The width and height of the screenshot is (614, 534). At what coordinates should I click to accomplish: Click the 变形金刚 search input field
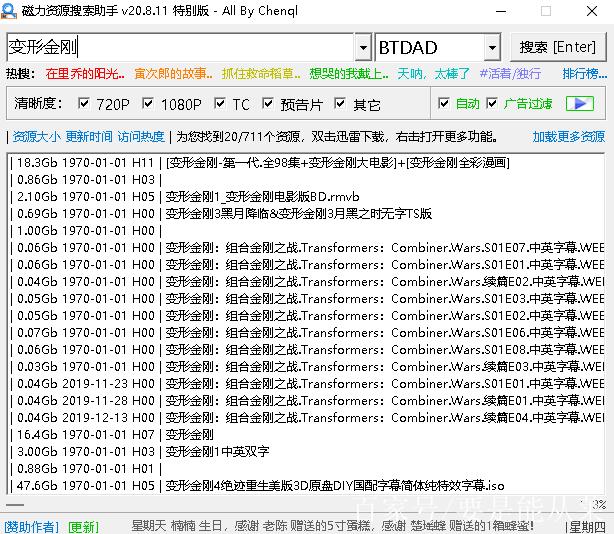(181, 47)
